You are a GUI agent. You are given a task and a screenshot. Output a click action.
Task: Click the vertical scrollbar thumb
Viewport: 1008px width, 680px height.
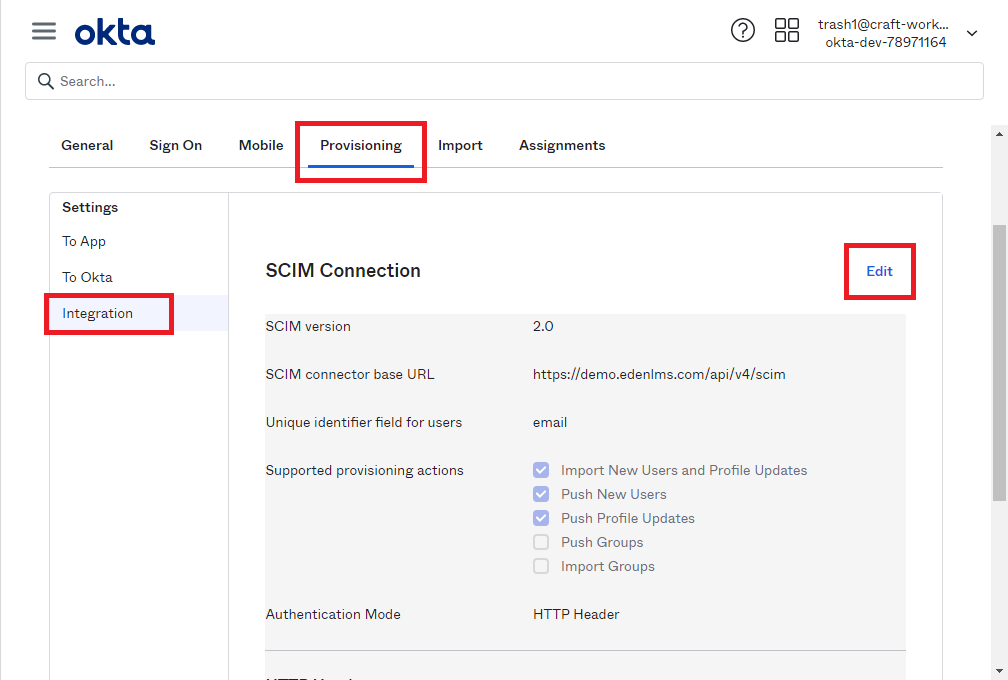pos(999,362)
